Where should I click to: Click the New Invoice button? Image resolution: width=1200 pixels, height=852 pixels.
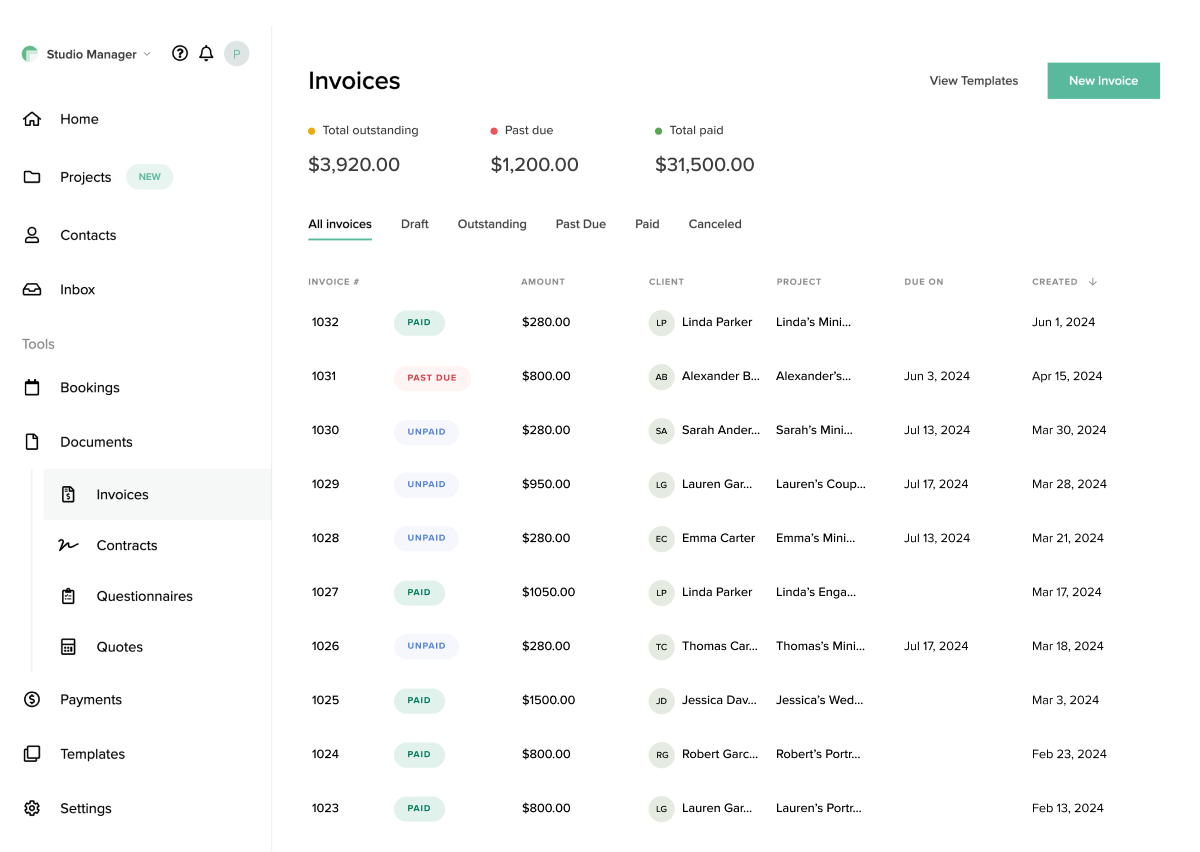point(1104,81)
